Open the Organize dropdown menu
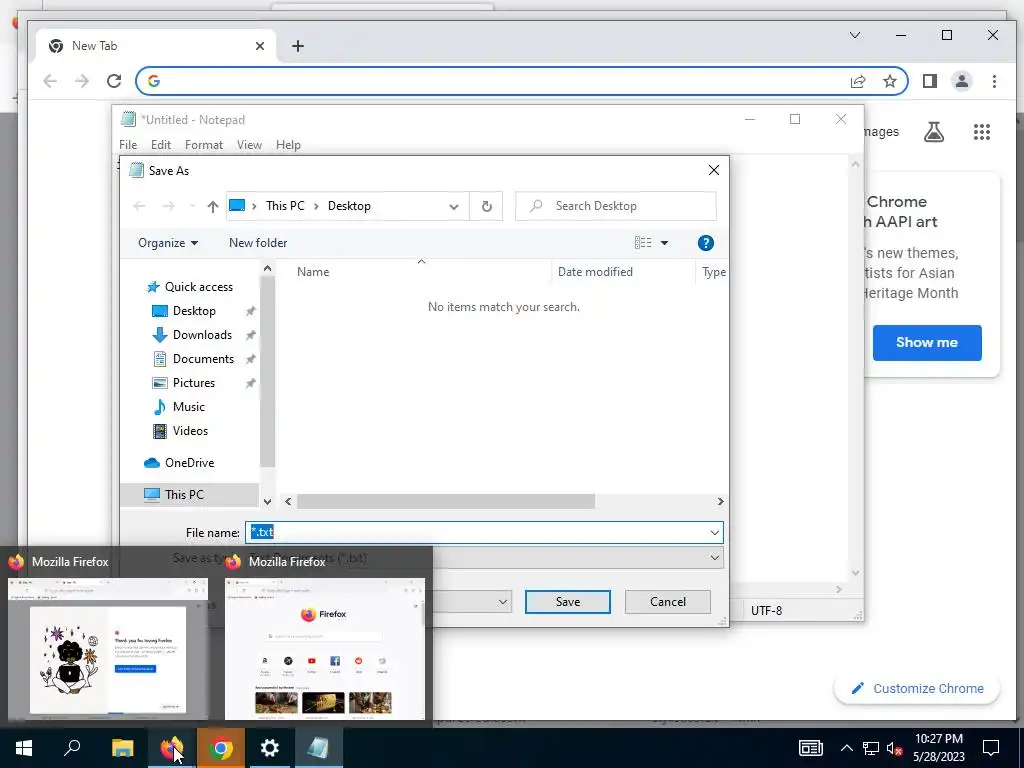 click(168, 243)
